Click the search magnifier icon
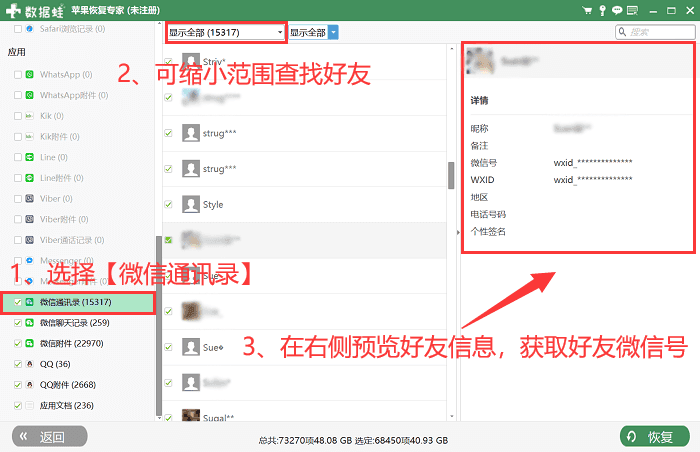The width and height of the screenshot is (700, 452). [x=622, y=32]
